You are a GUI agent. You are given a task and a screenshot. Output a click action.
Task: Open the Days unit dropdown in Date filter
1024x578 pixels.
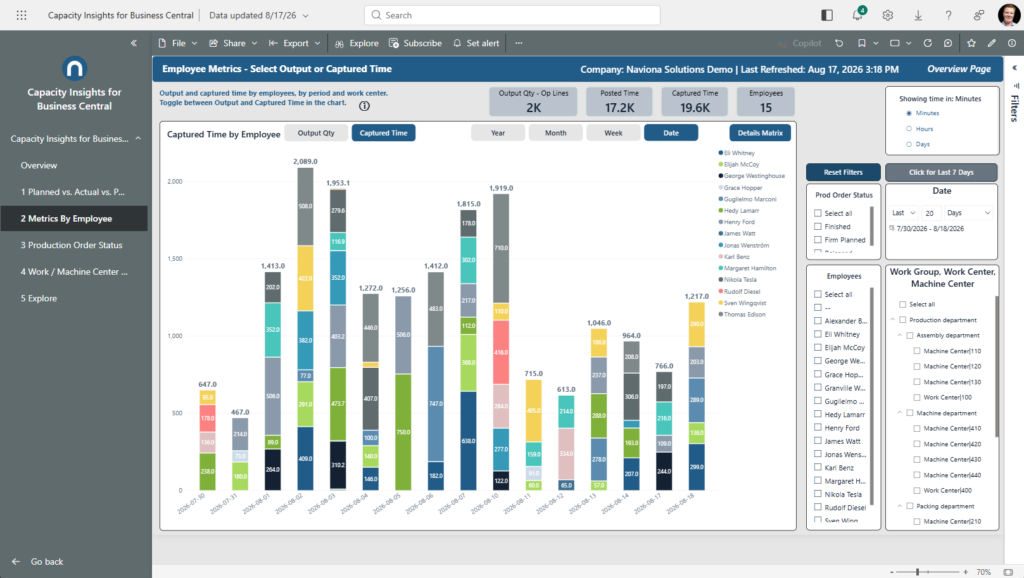(968, 213)
